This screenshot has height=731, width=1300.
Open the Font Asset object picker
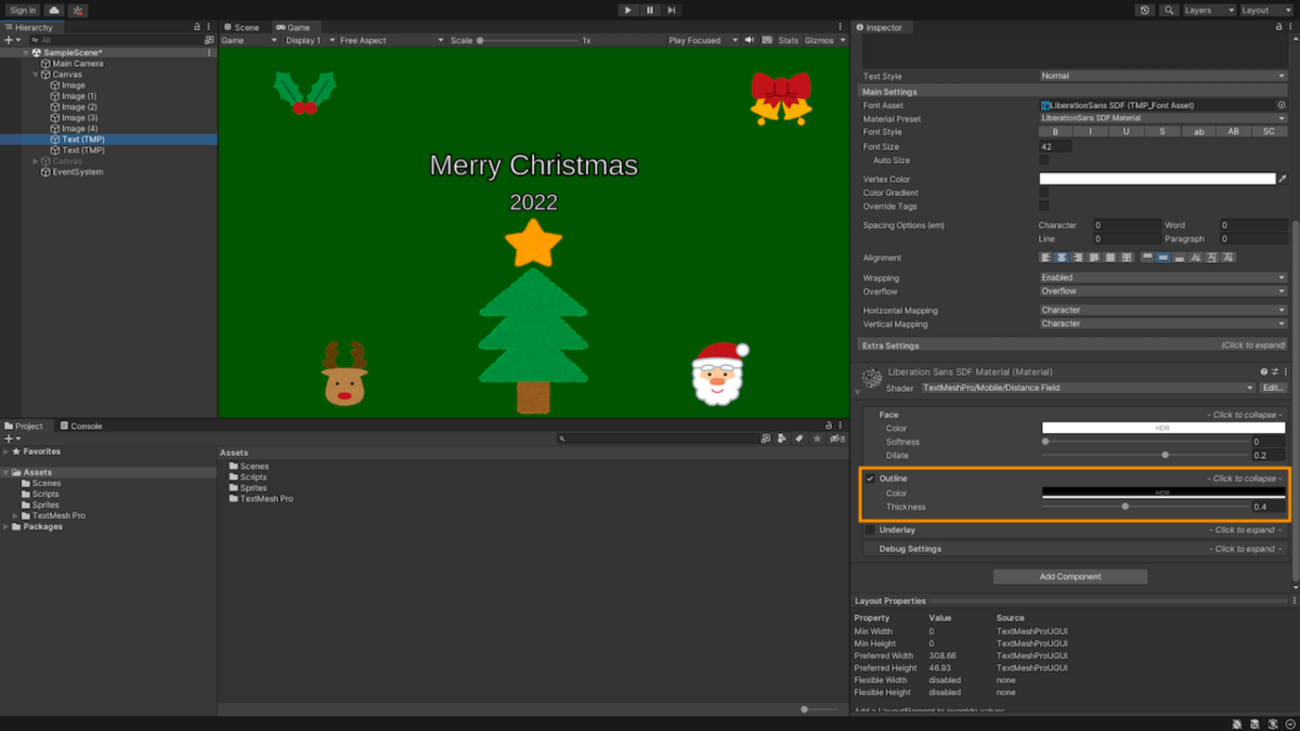pyautogui.click(x=1281, y=105)
